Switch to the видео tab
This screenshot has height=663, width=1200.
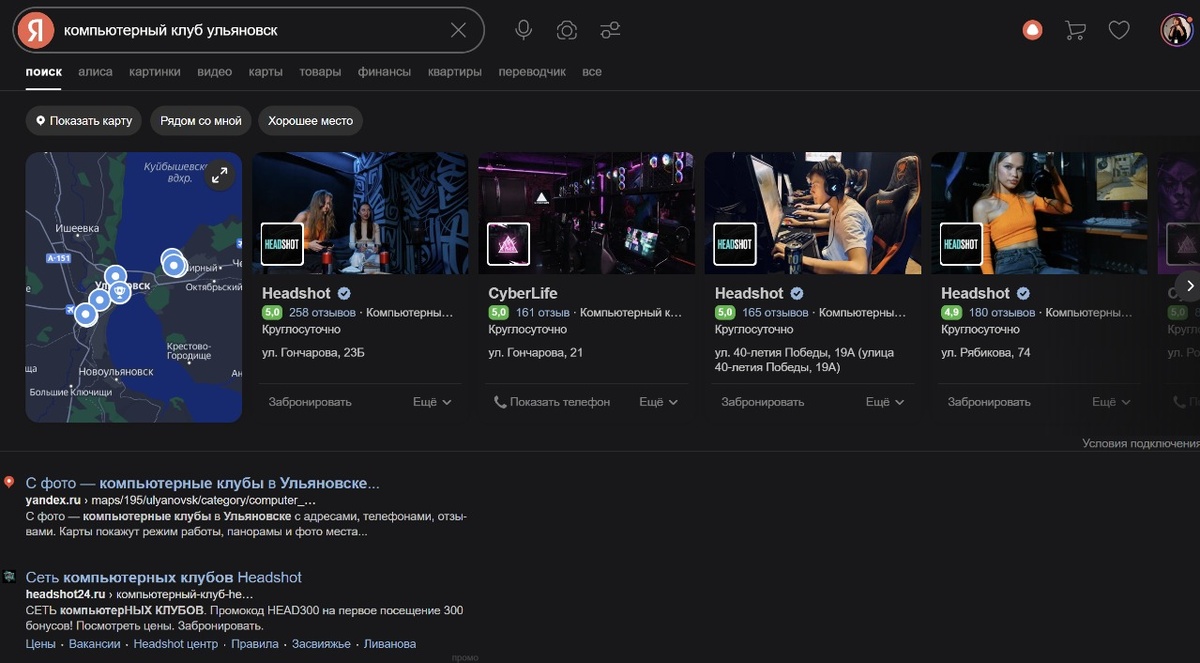(215, 72)
